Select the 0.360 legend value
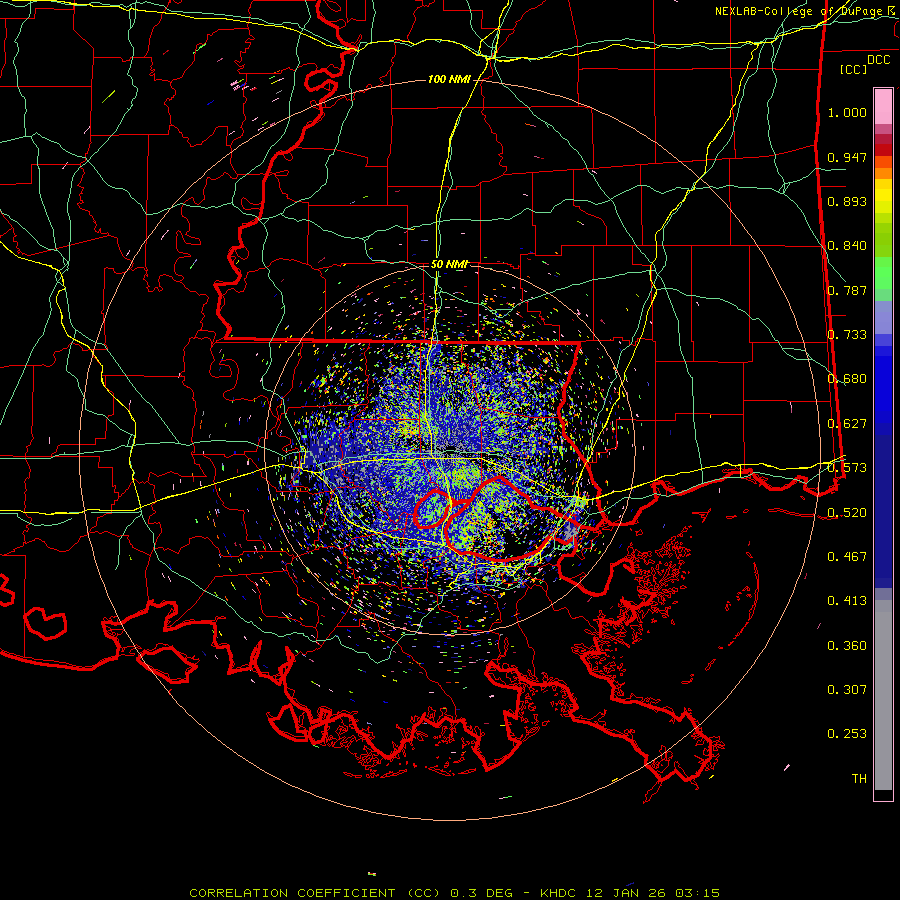 point(847,646)
